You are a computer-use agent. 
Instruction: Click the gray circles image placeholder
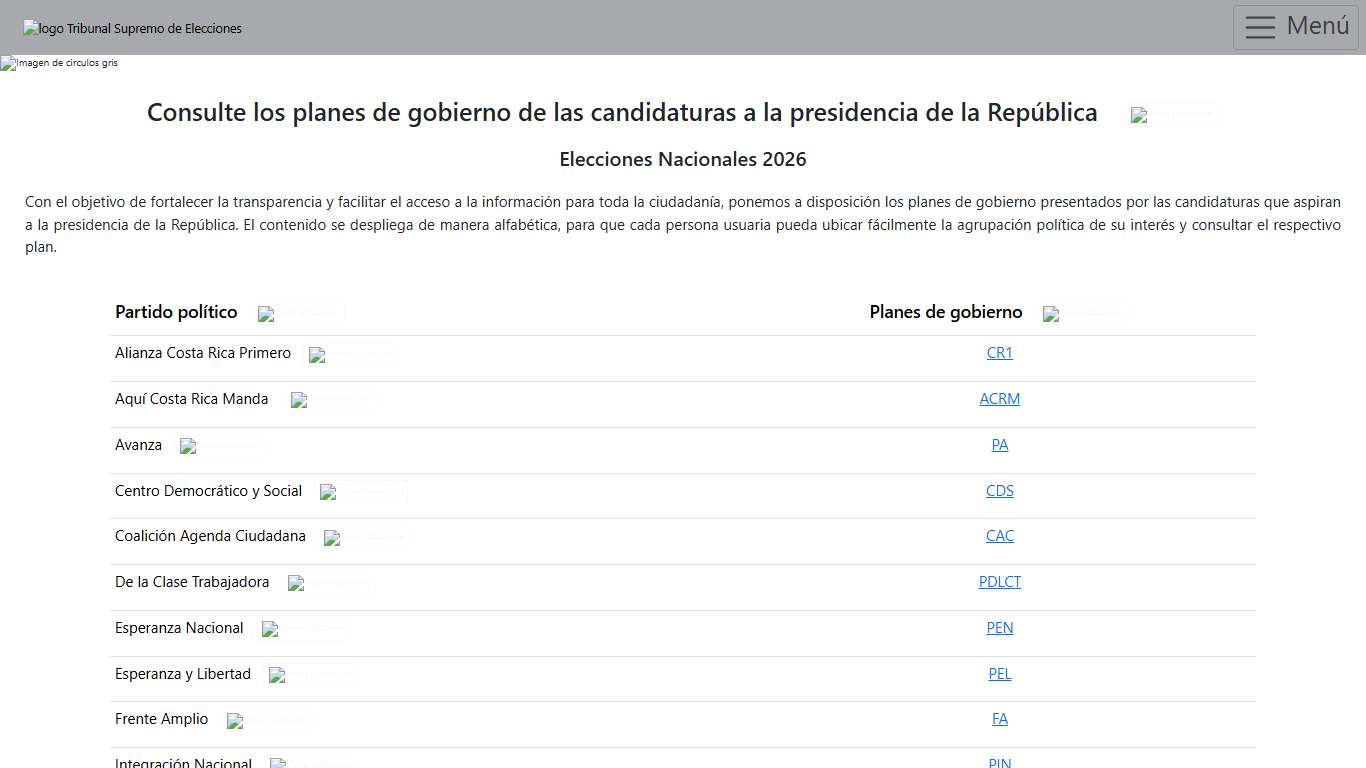58,63
